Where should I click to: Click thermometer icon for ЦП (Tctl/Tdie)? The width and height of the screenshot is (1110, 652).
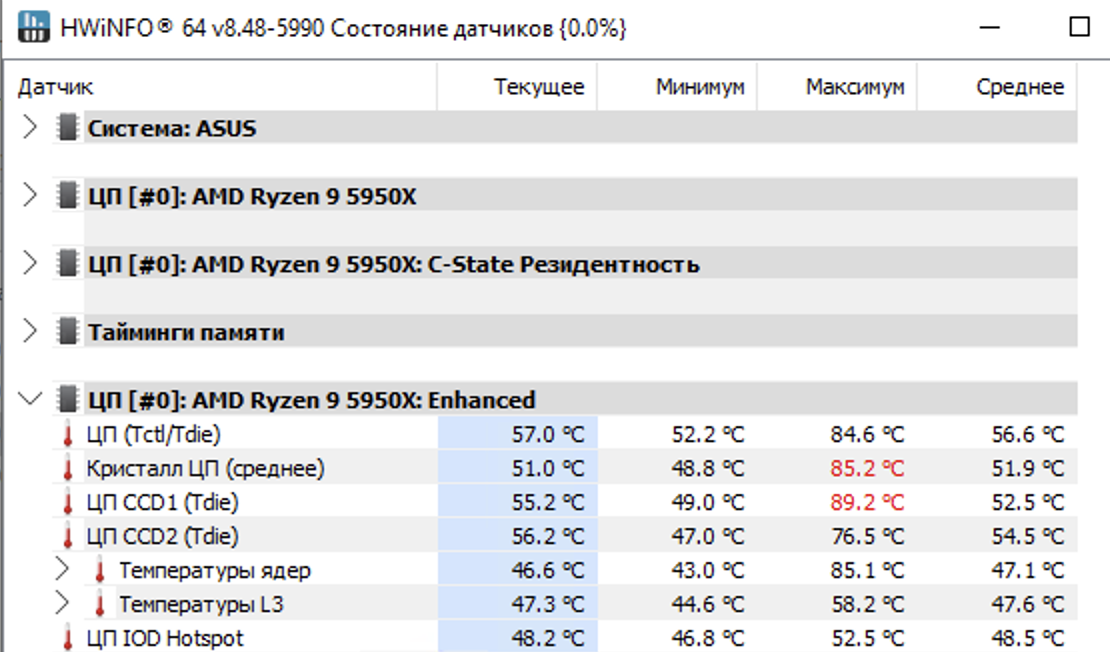click(x=68, y=434)
